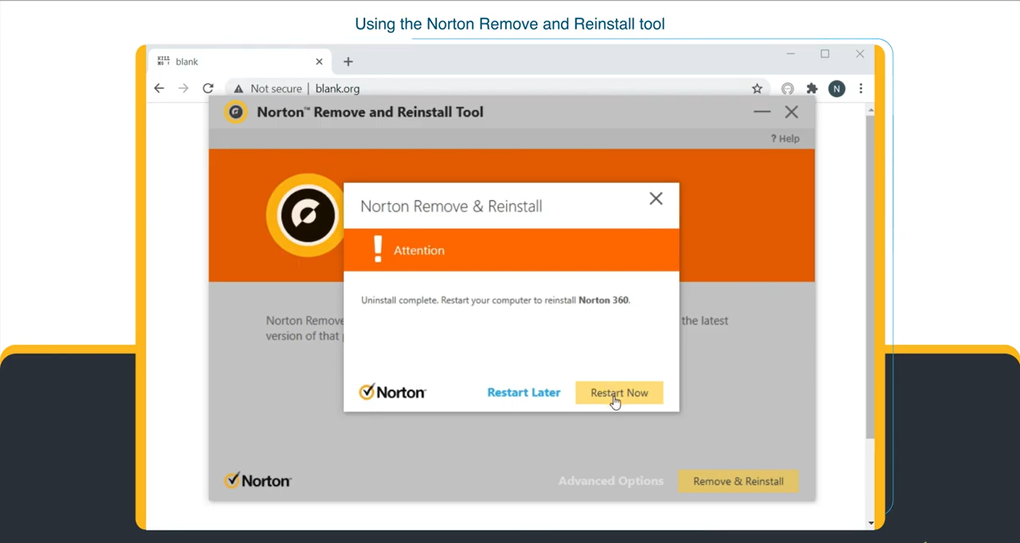Select the blank browser tab
This screenshot has width=1020, height=543.
pyautogui.click(x=239, y=62)
